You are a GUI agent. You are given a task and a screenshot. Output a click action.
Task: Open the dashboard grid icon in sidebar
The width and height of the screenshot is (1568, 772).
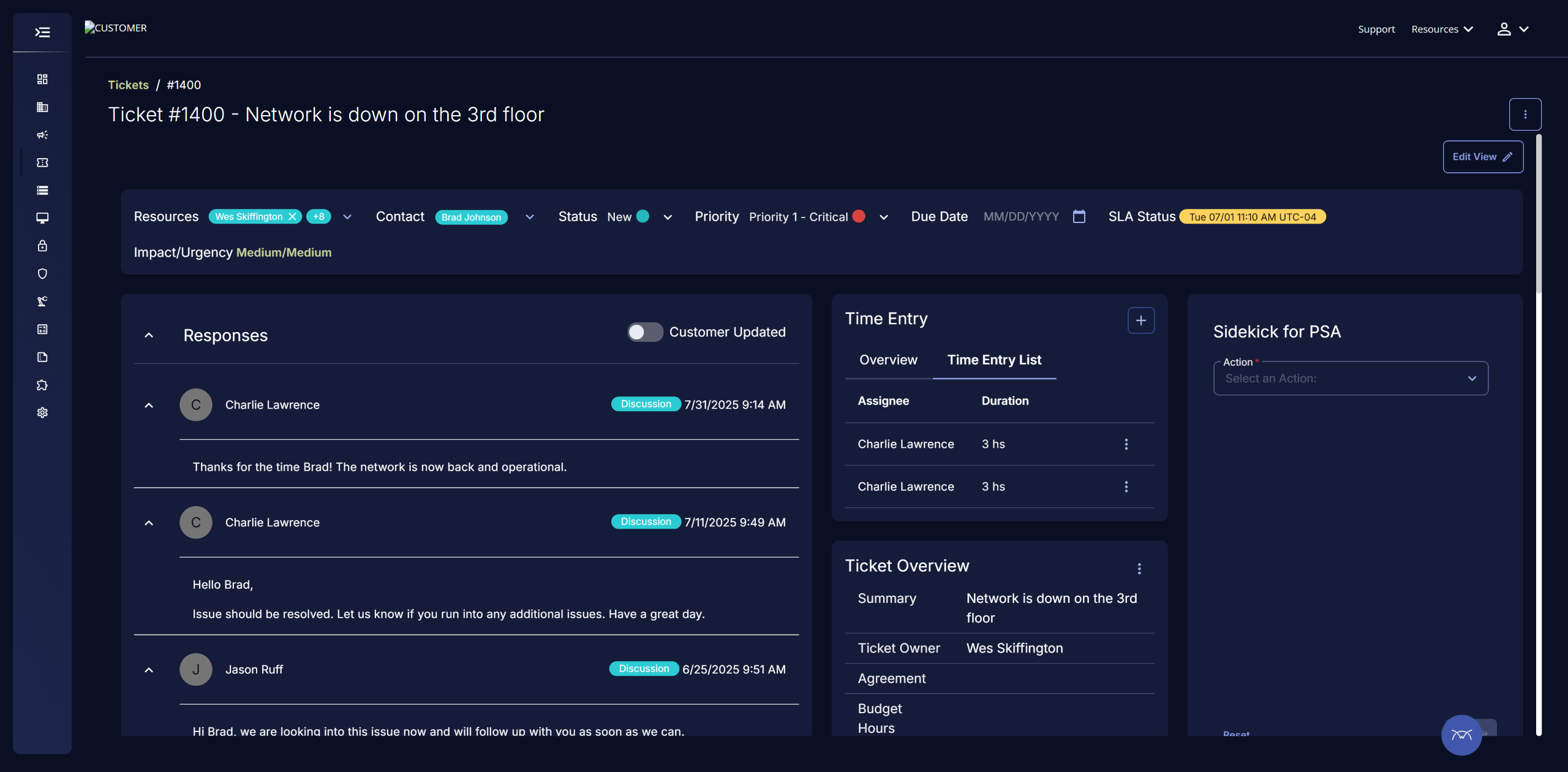coord(42,79)
